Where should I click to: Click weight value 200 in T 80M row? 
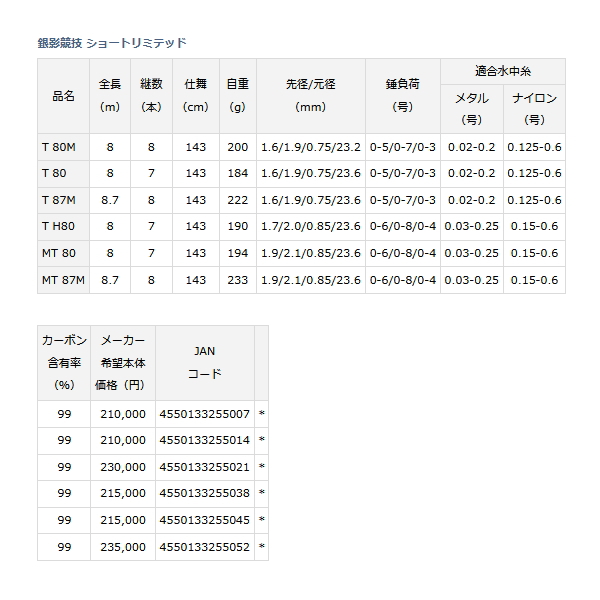click(238, 147)
